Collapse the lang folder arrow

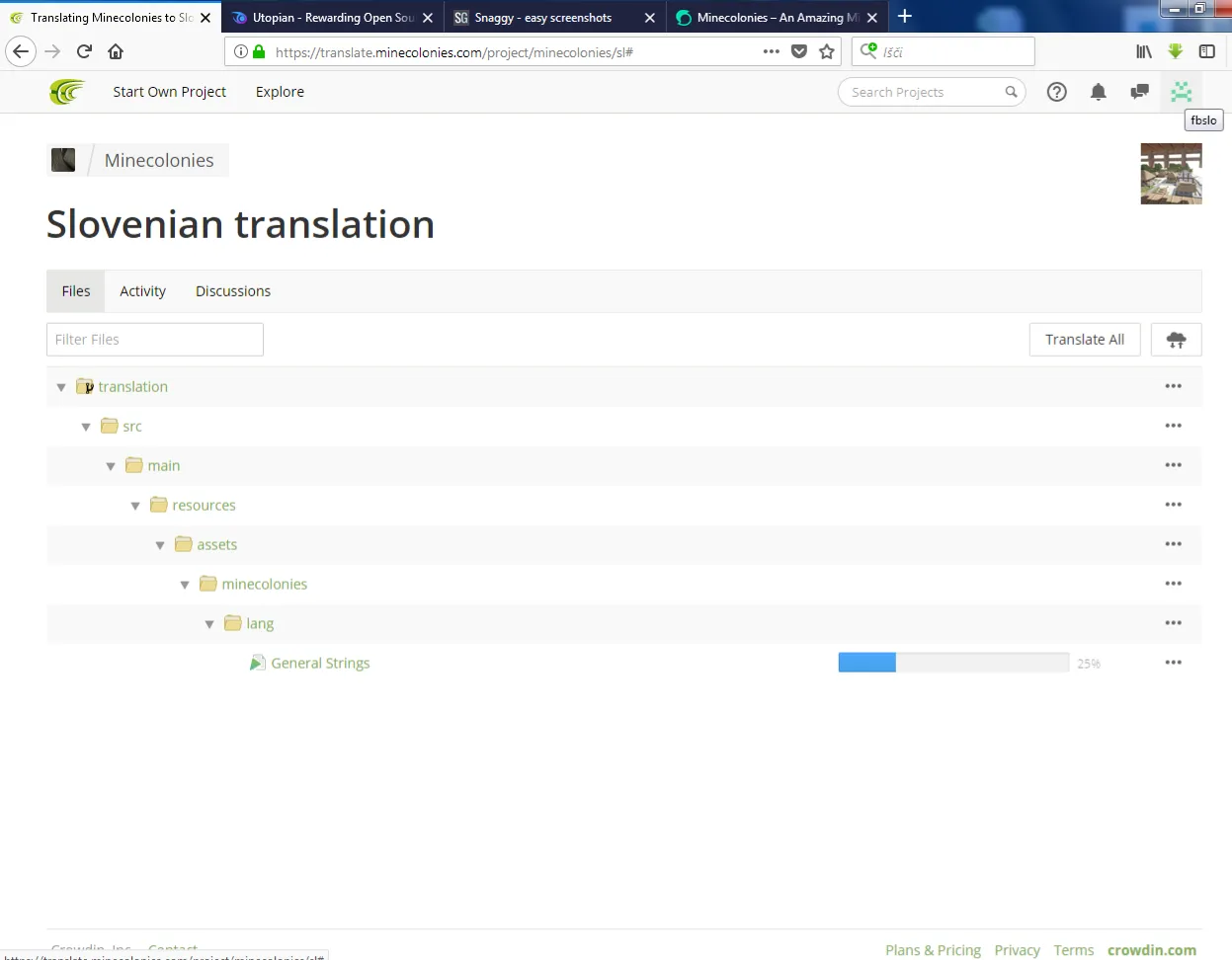coord(209,624)
